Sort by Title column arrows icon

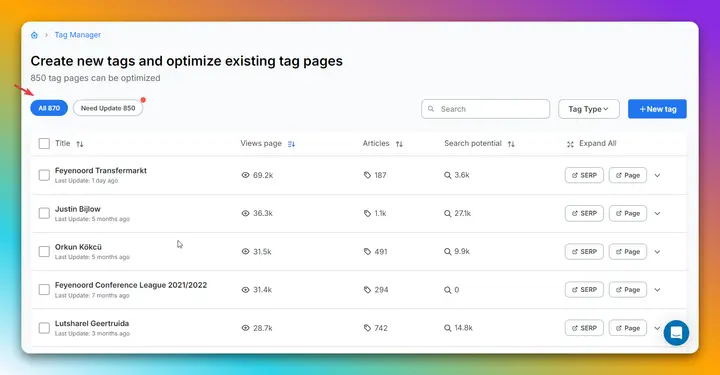point(80,144)
